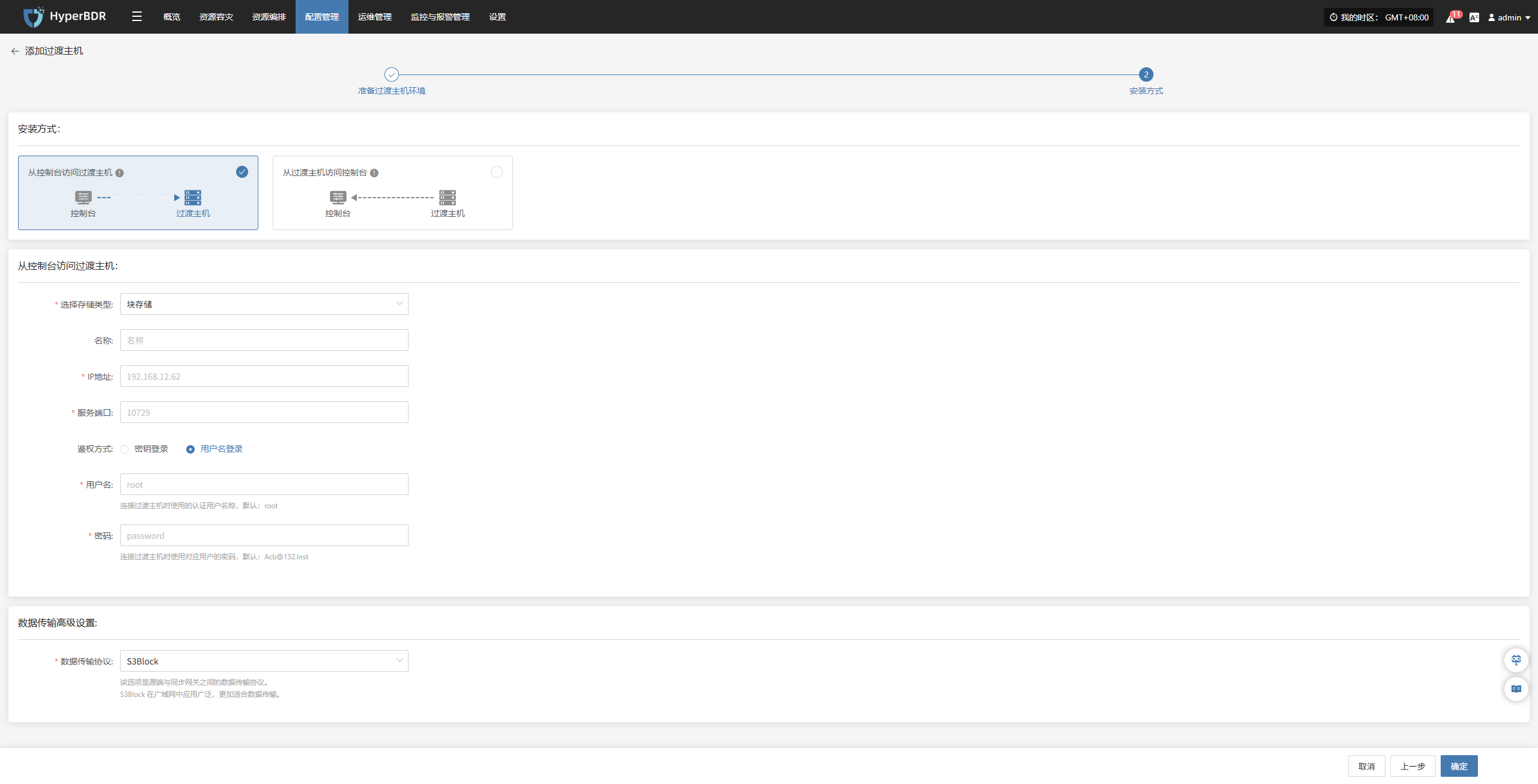1538x784 pixels.
Task: Click the back arrow beside 添加过渡主机
Action: [15, 51]
